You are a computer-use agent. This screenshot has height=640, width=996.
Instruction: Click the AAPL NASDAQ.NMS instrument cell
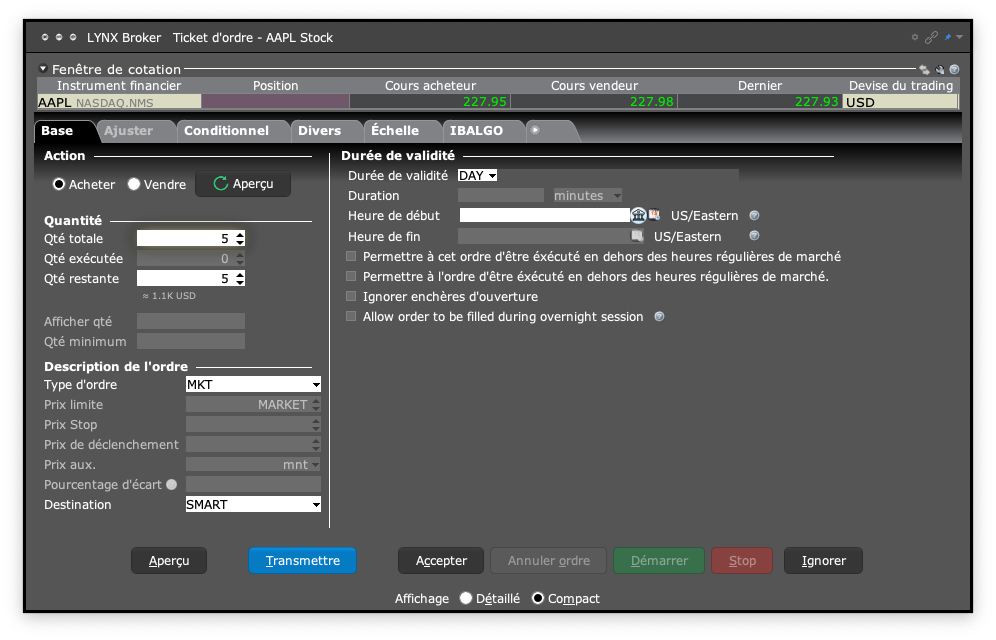click(119, 102)
